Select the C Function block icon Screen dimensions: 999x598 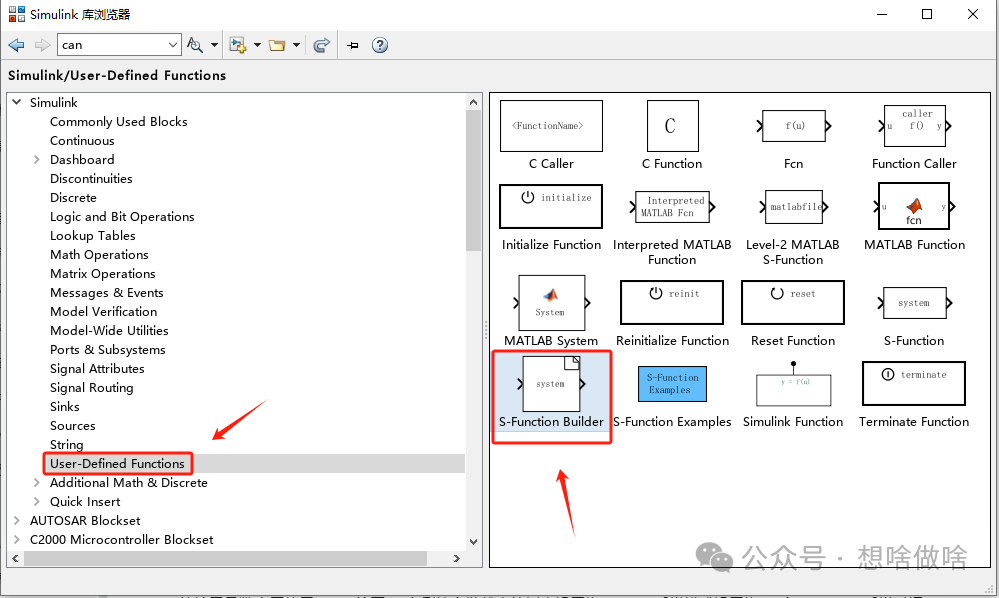pyautogui.click(x=672, y=126)
